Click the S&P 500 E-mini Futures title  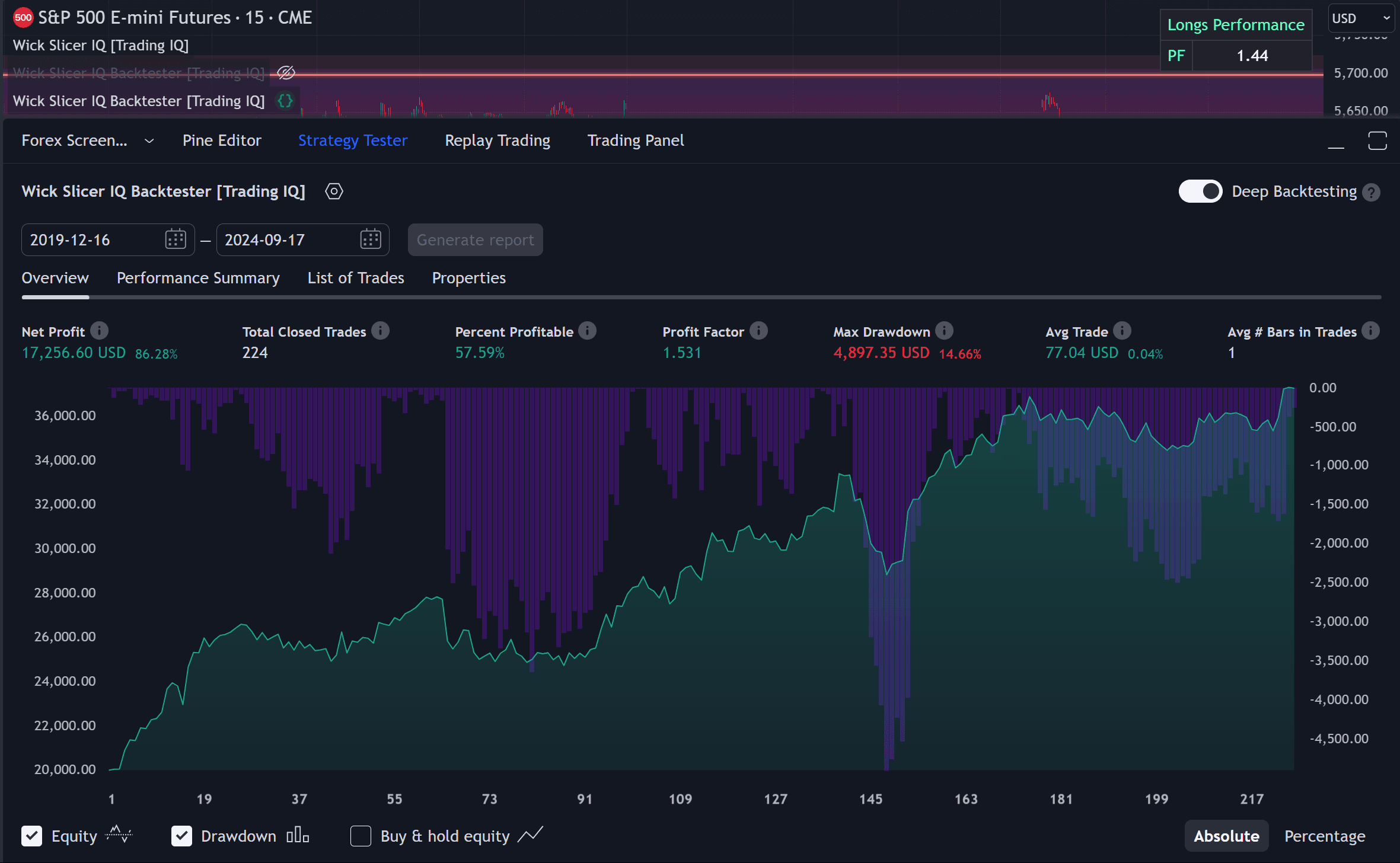(x=175, y=18)
